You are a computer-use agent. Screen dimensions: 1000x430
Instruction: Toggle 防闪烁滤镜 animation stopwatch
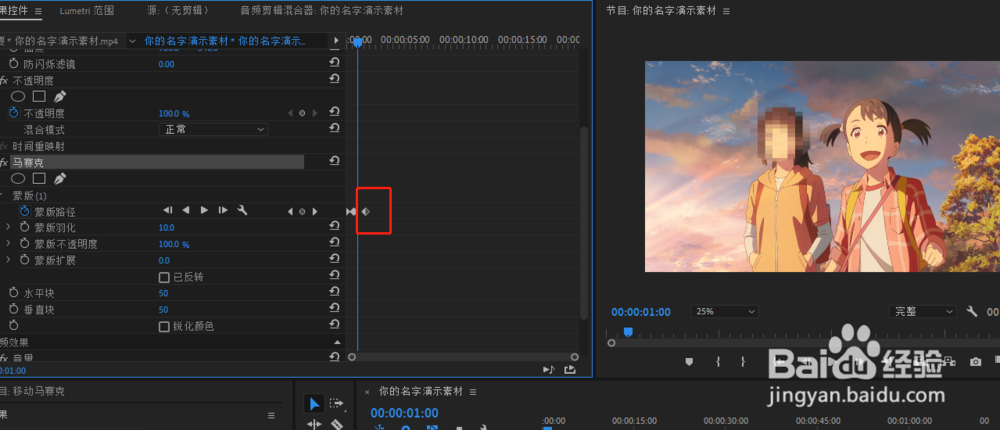14,64
